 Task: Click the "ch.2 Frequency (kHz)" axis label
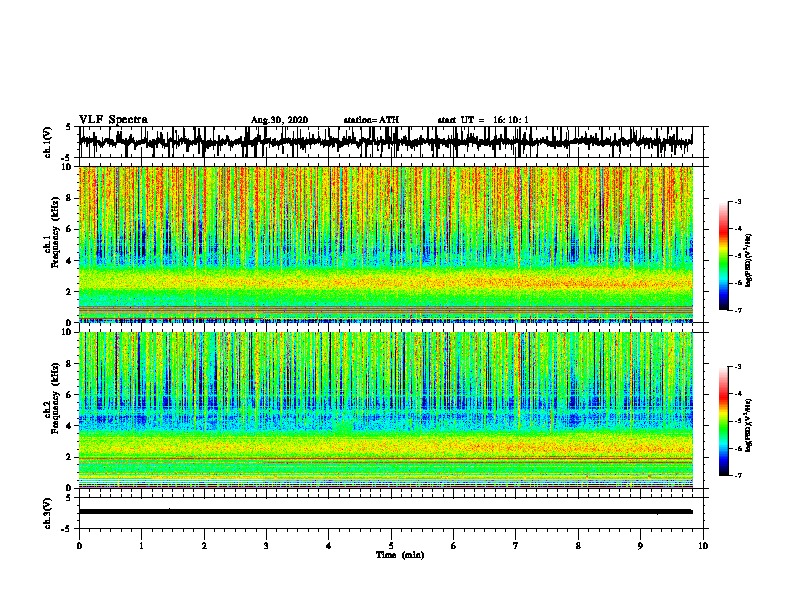click(52, 398)
